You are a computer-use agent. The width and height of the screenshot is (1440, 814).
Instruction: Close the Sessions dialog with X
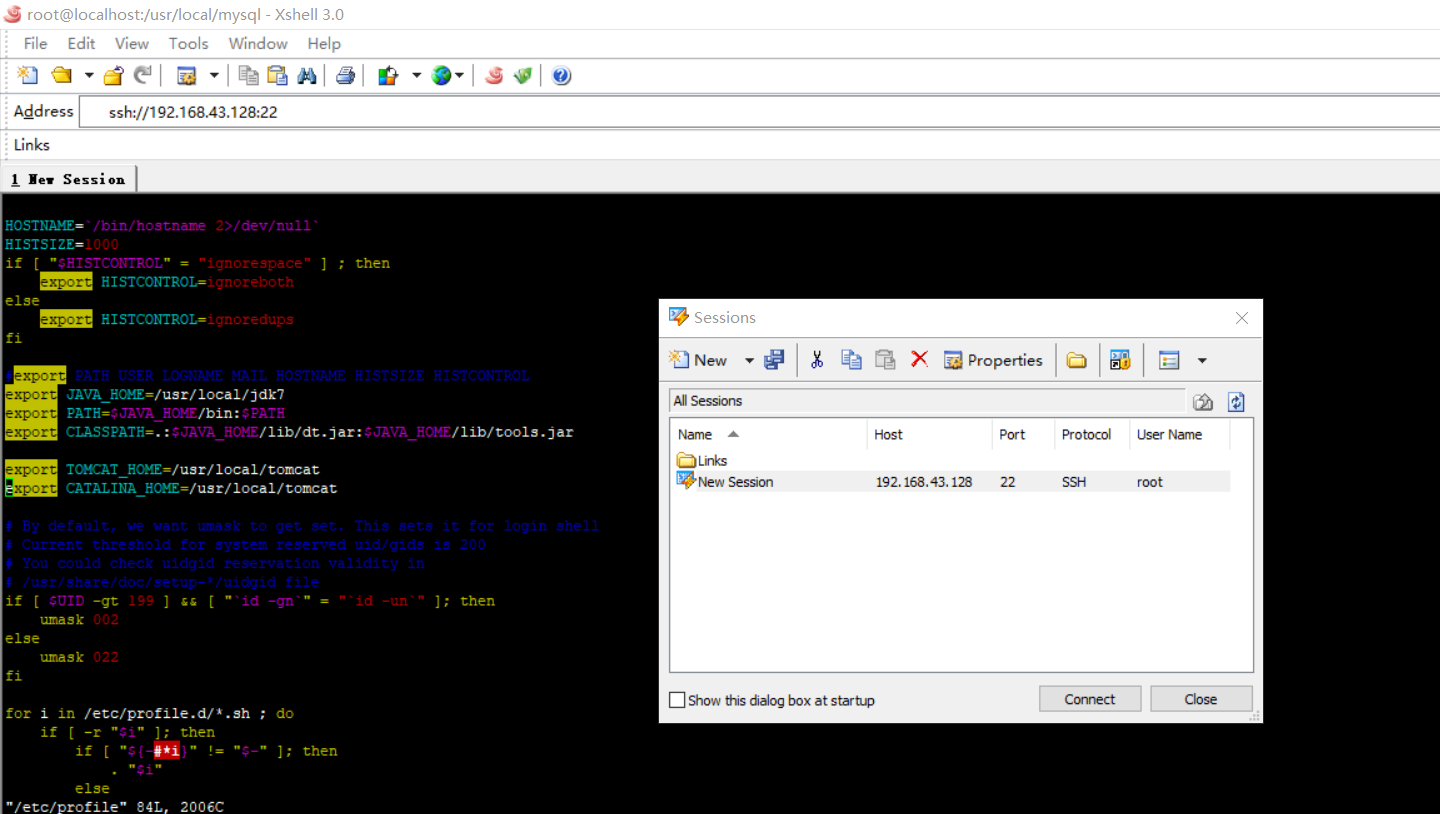1242,318
